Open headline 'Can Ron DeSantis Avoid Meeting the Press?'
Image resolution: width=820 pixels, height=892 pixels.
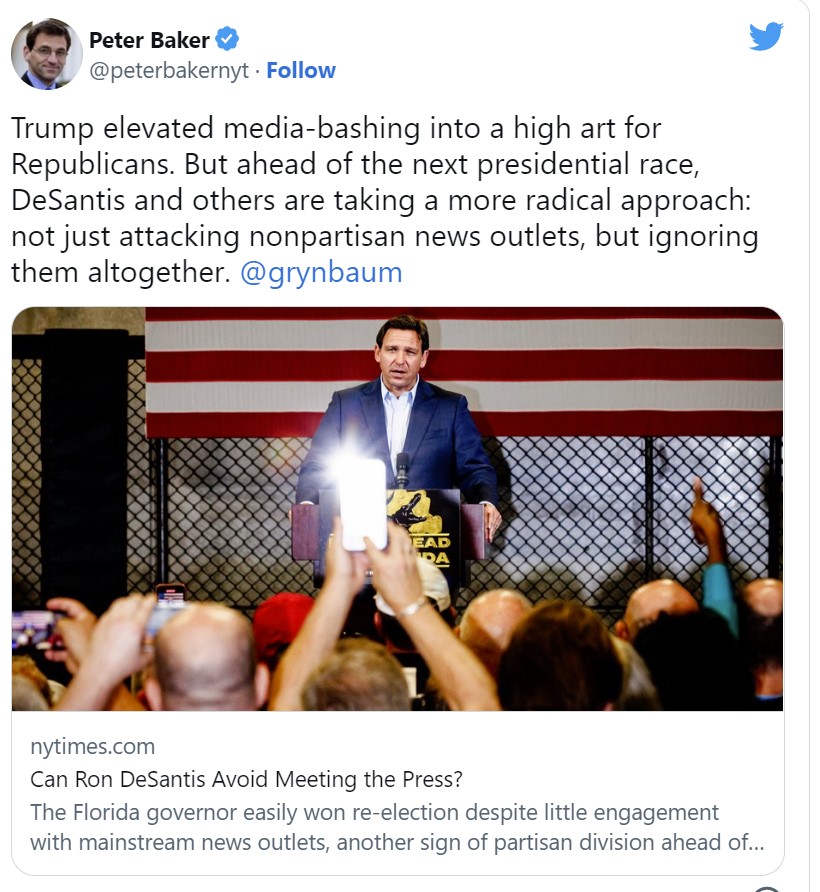coord(246,779)
